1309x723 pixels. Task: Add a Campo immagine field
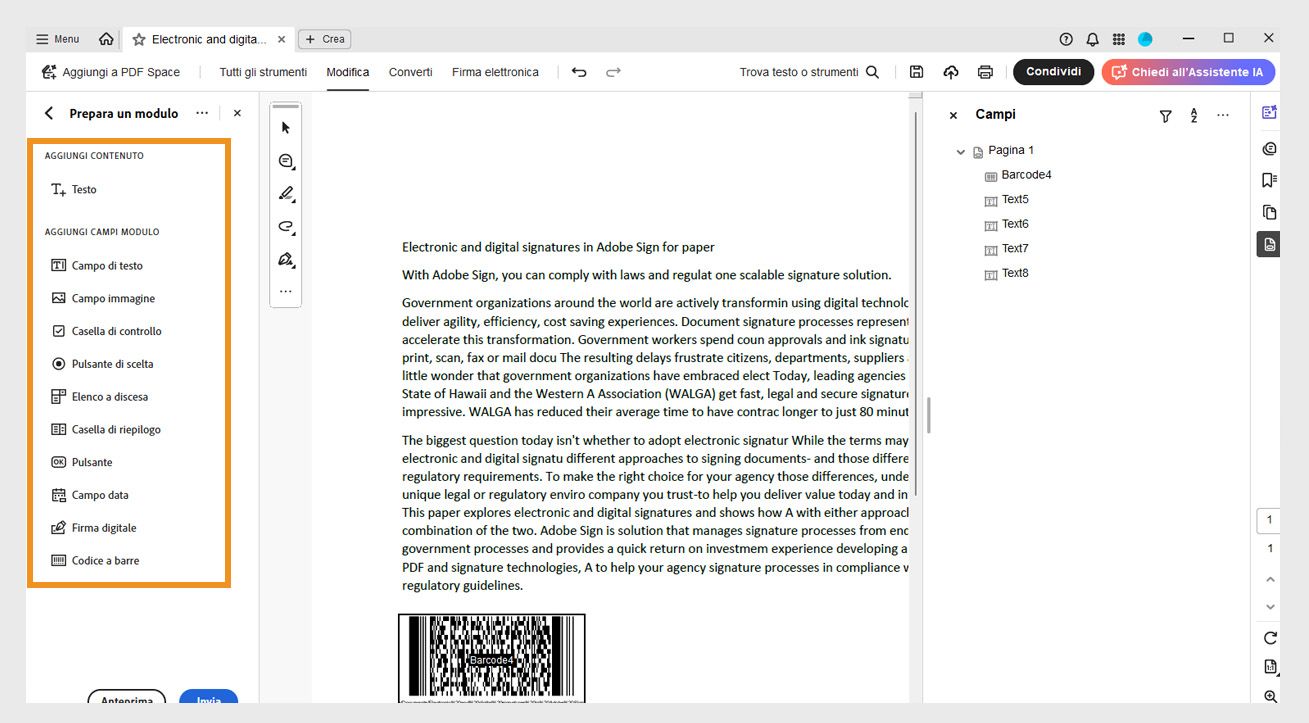tap(103, 299)
